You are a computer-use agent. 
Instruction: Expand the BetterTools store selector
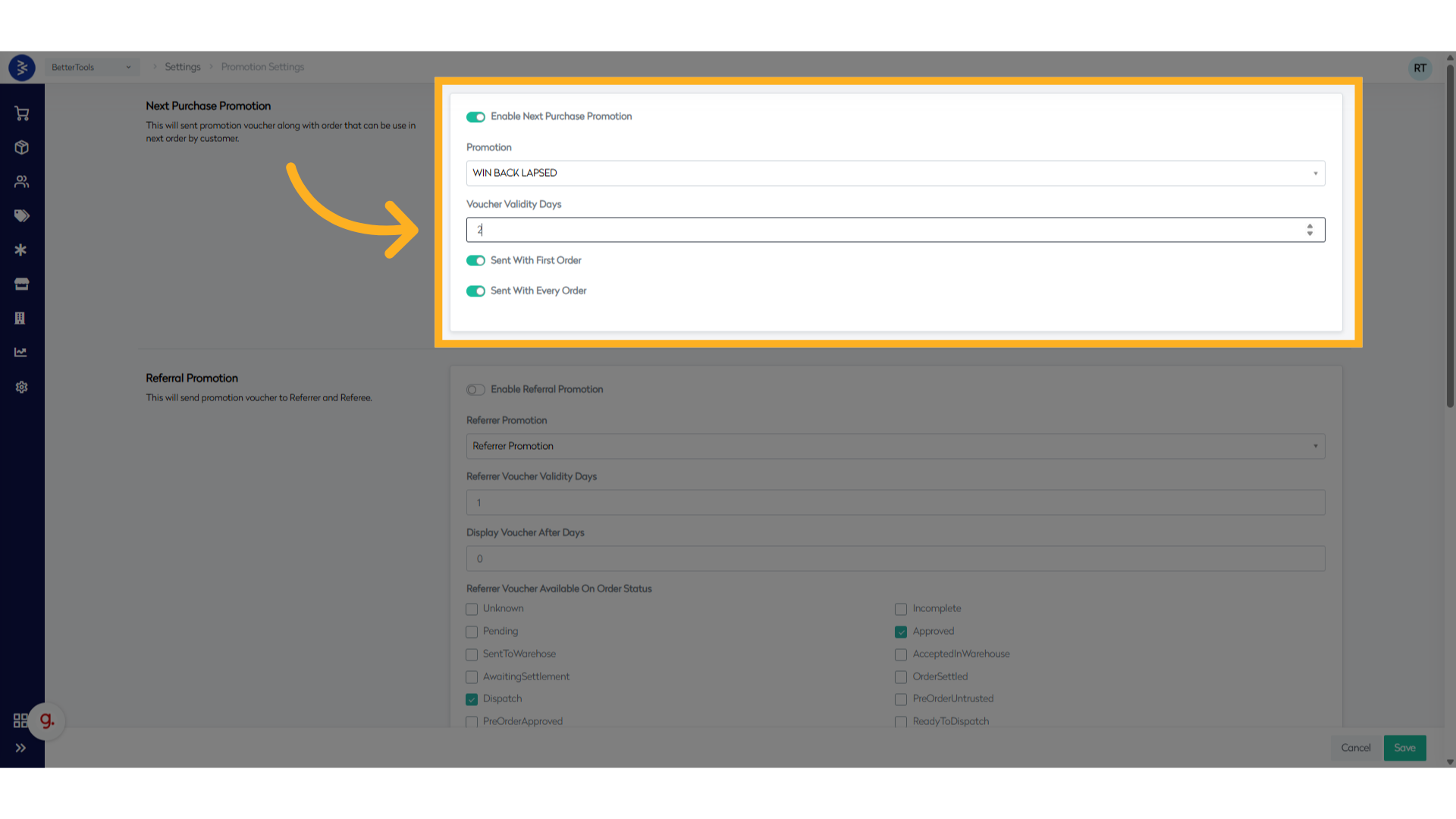(91, 67)
